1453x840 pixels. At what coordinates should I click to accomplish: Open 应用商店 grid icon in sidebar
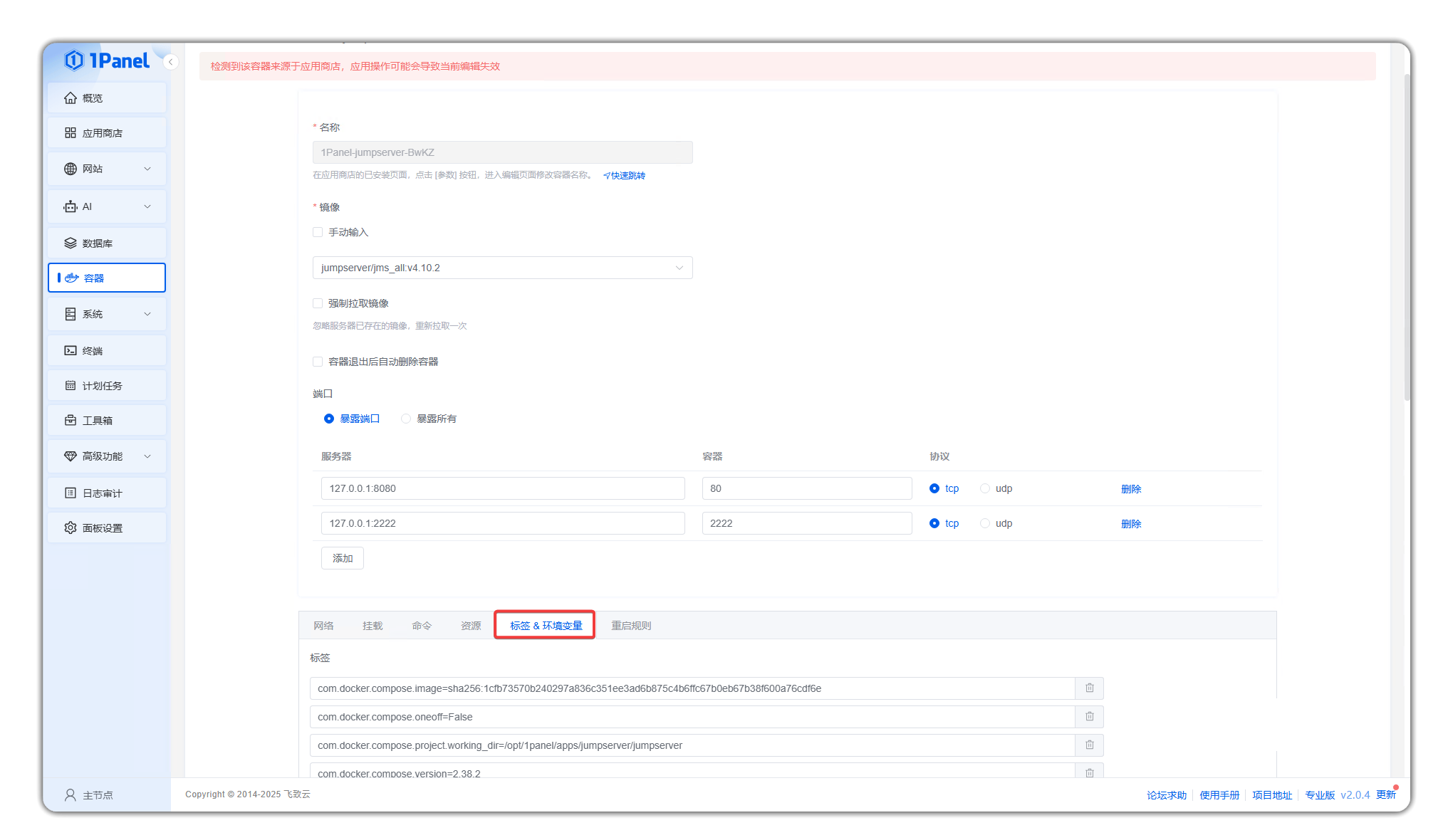[71, 133]
